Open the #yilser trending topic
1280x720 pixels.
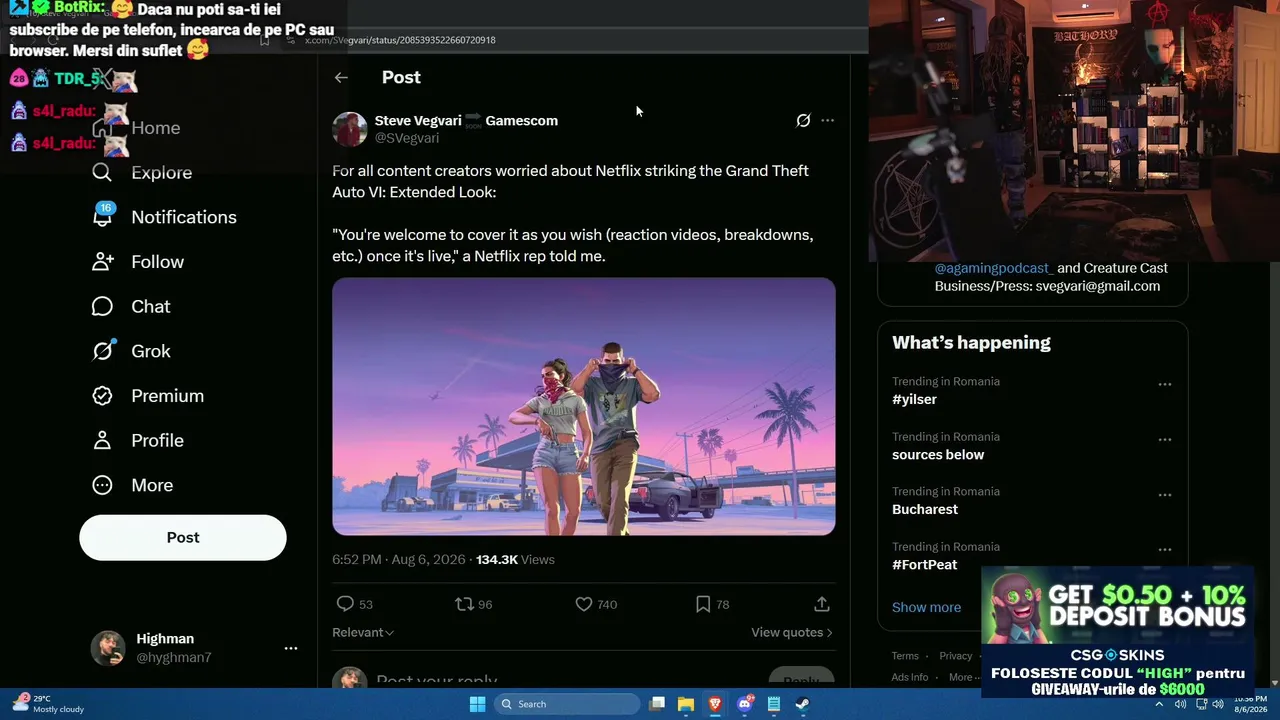coord(914,399)
